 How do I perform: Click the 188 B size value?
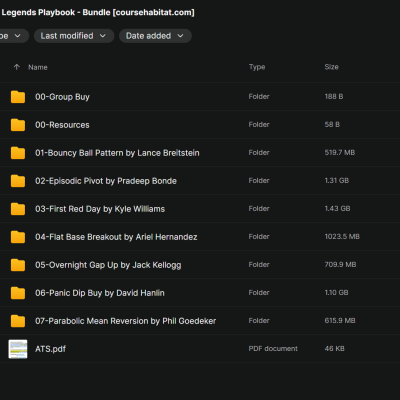point(334,96)
